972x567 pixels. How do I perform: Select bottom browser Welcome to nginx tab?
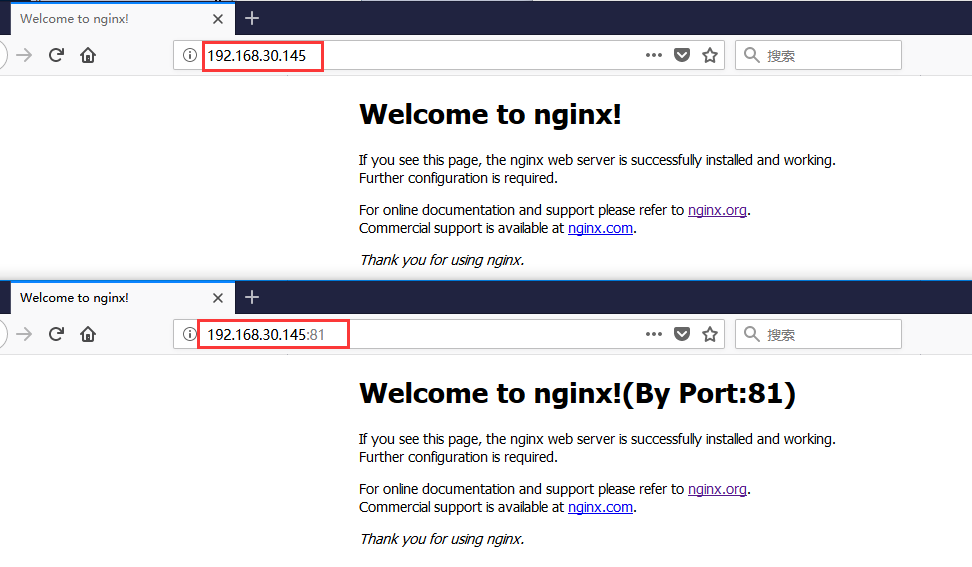tap(122, 297)
